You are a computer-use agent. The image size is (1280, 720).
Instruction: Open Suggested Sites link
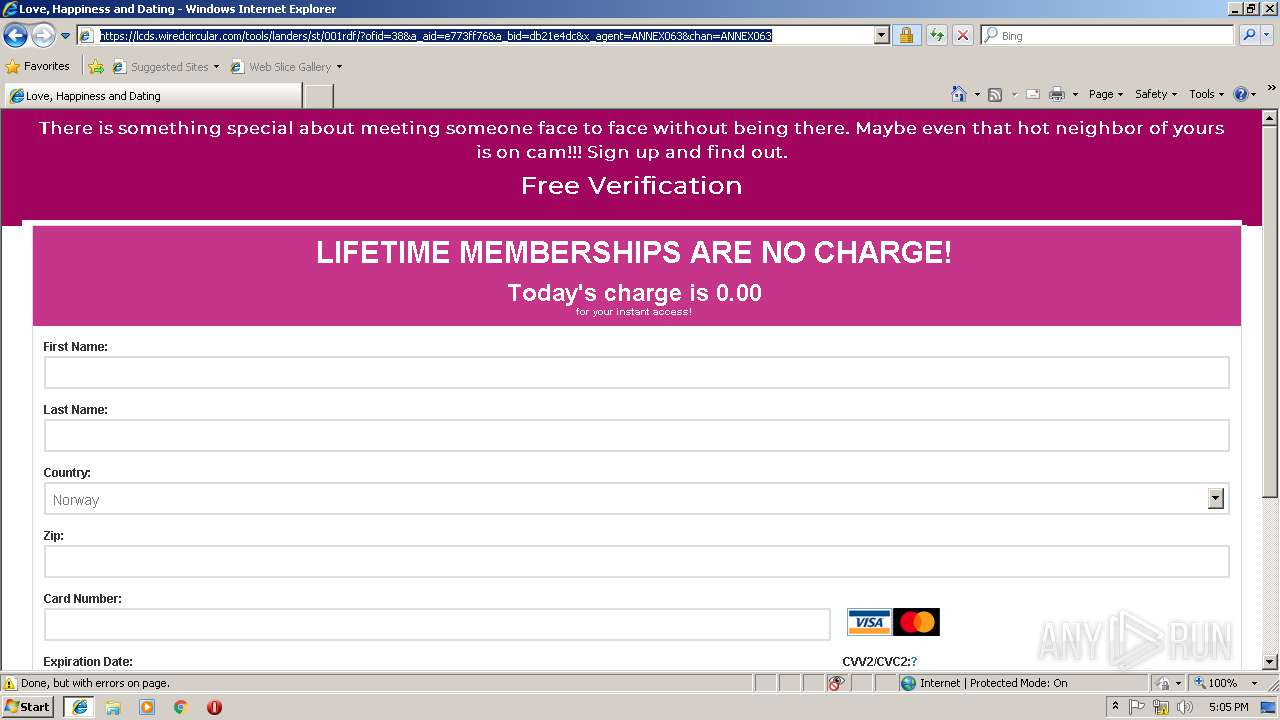(x=165, y=67)
